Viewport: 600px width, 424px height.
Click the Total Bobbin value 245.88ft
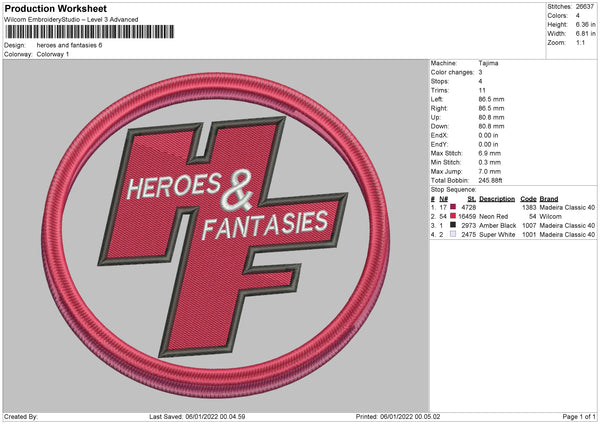click(490, 181)
